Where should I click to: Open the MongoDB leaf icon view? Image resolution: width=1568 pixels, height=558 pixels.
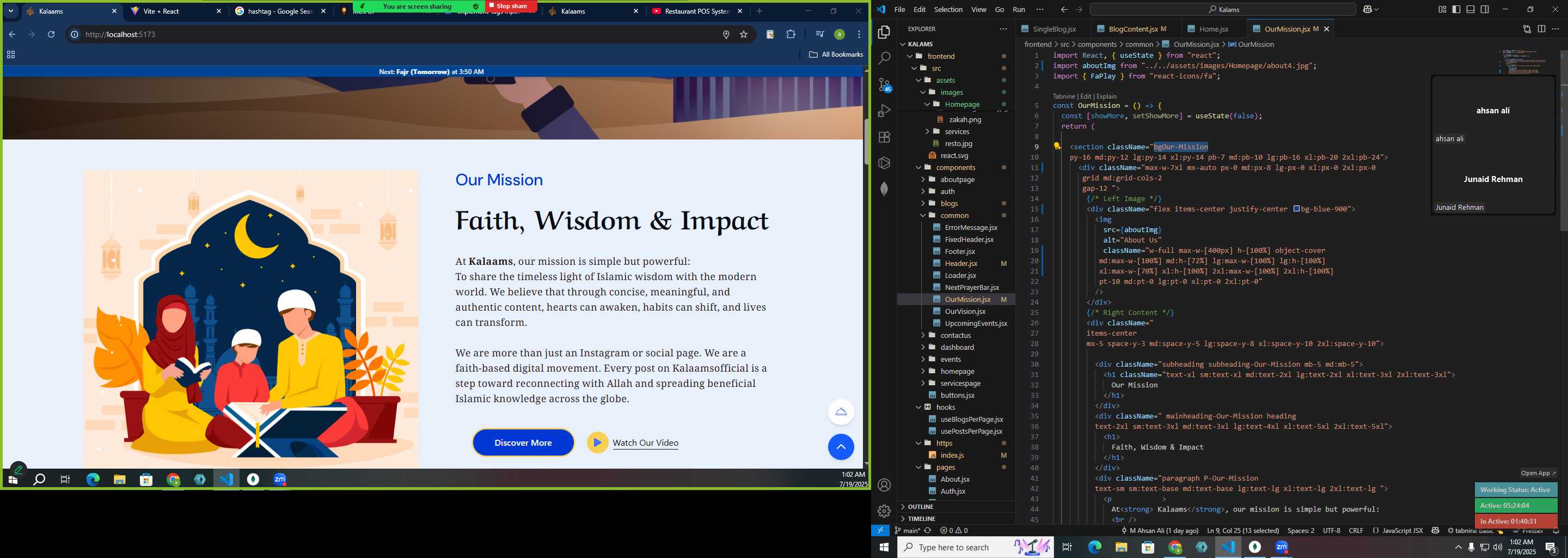pyautogui.click(x=884, y=190)
